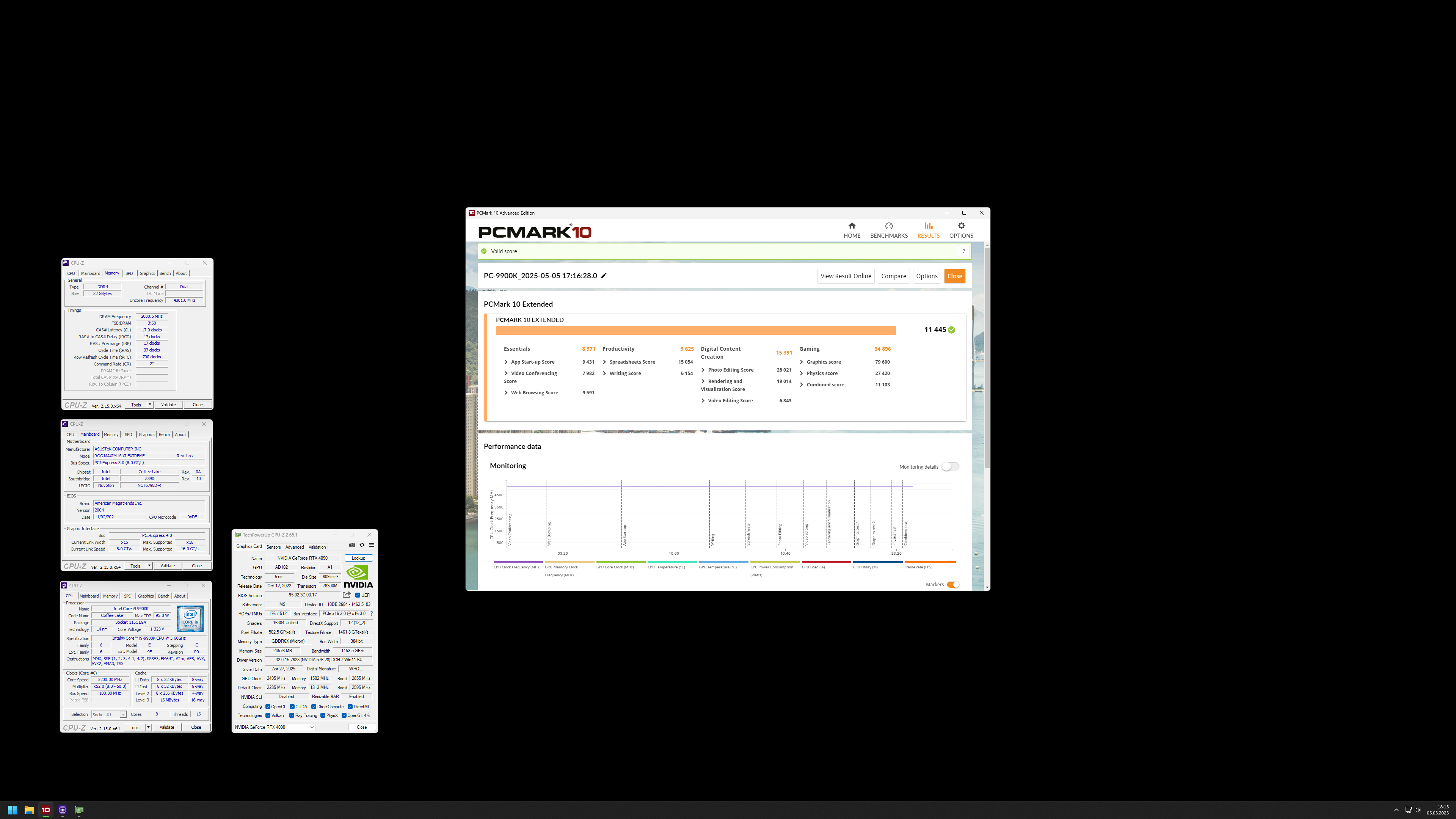
Task: Toggle the Ray Tracing checkbox
Action: coord(292,715)
